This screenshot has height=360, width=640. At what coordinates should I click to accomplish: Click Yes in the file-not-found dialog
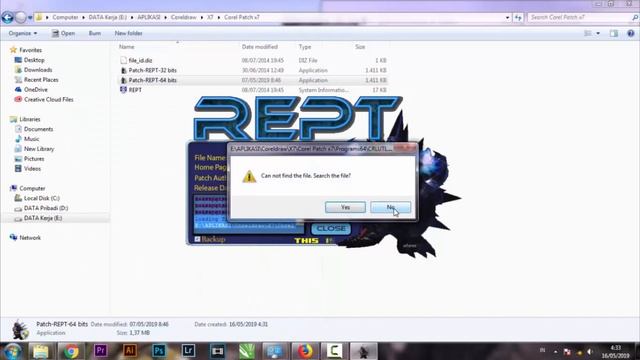[345, 207]
